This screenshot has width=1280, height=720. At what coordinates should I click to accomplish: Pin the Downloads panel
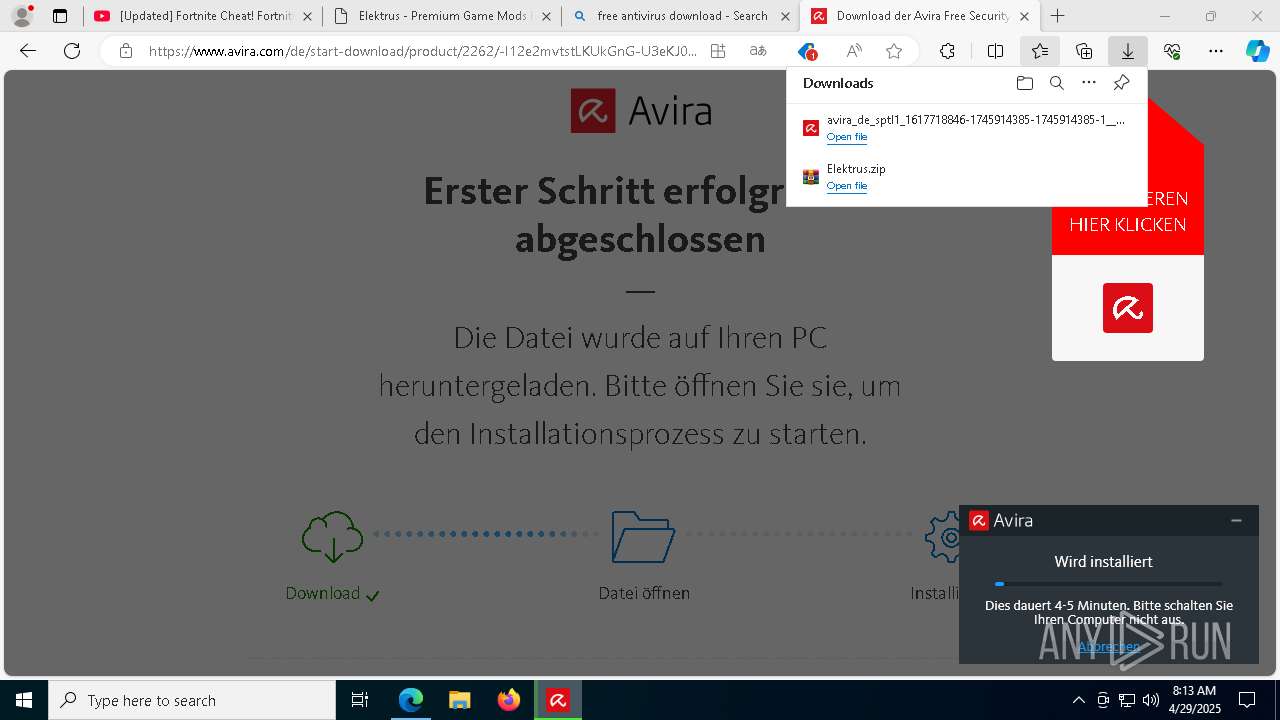(x=1121, y=83)
